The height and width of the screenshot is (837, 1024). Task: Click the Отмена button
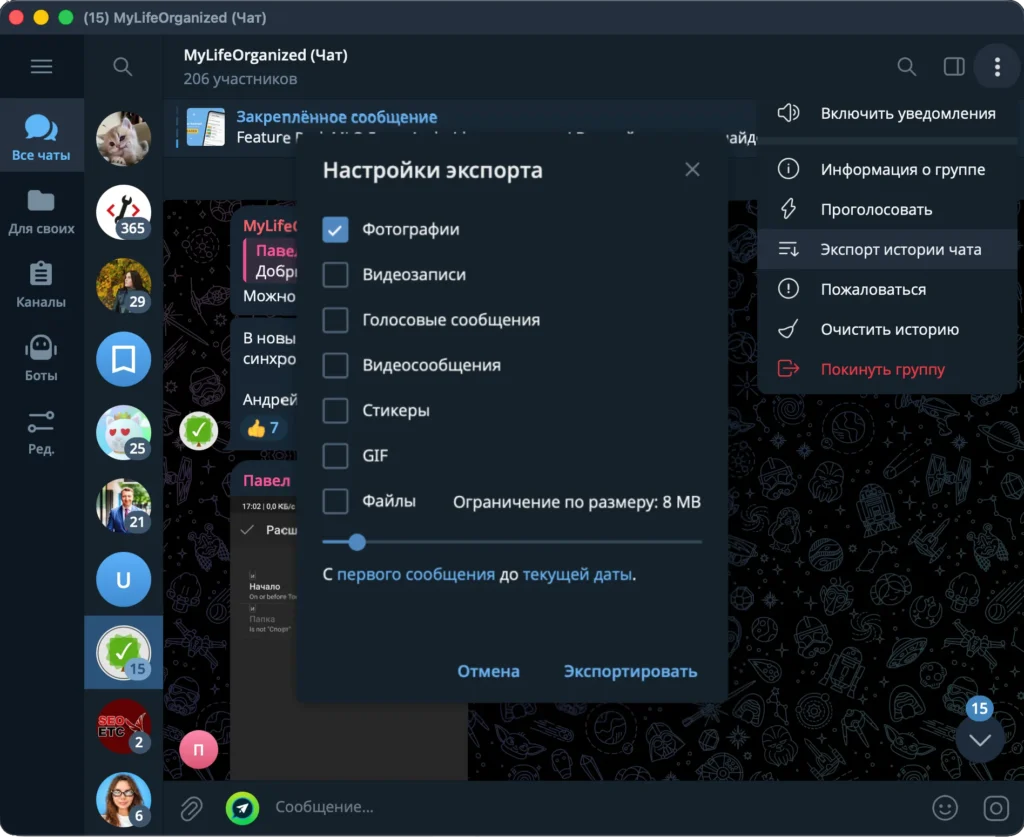(488, 671)
